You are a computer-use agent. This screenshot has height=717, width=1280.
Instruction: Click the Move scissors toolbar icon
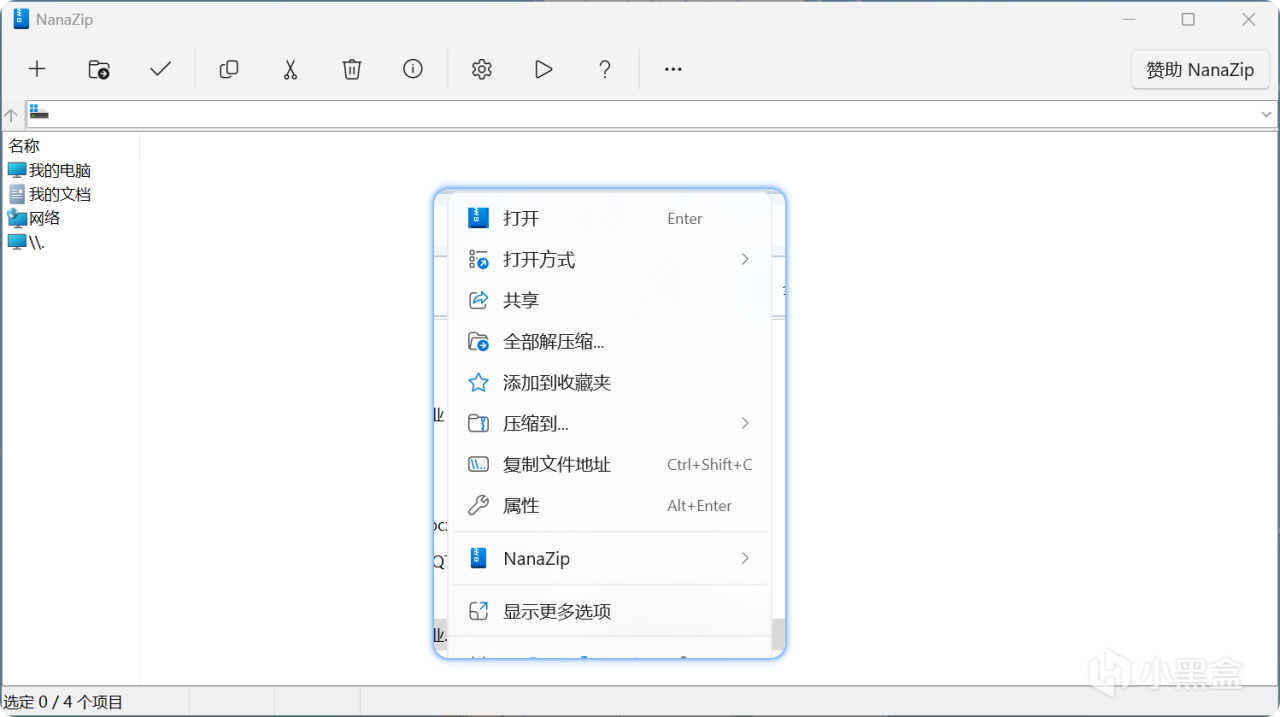[x=290, y=69]
